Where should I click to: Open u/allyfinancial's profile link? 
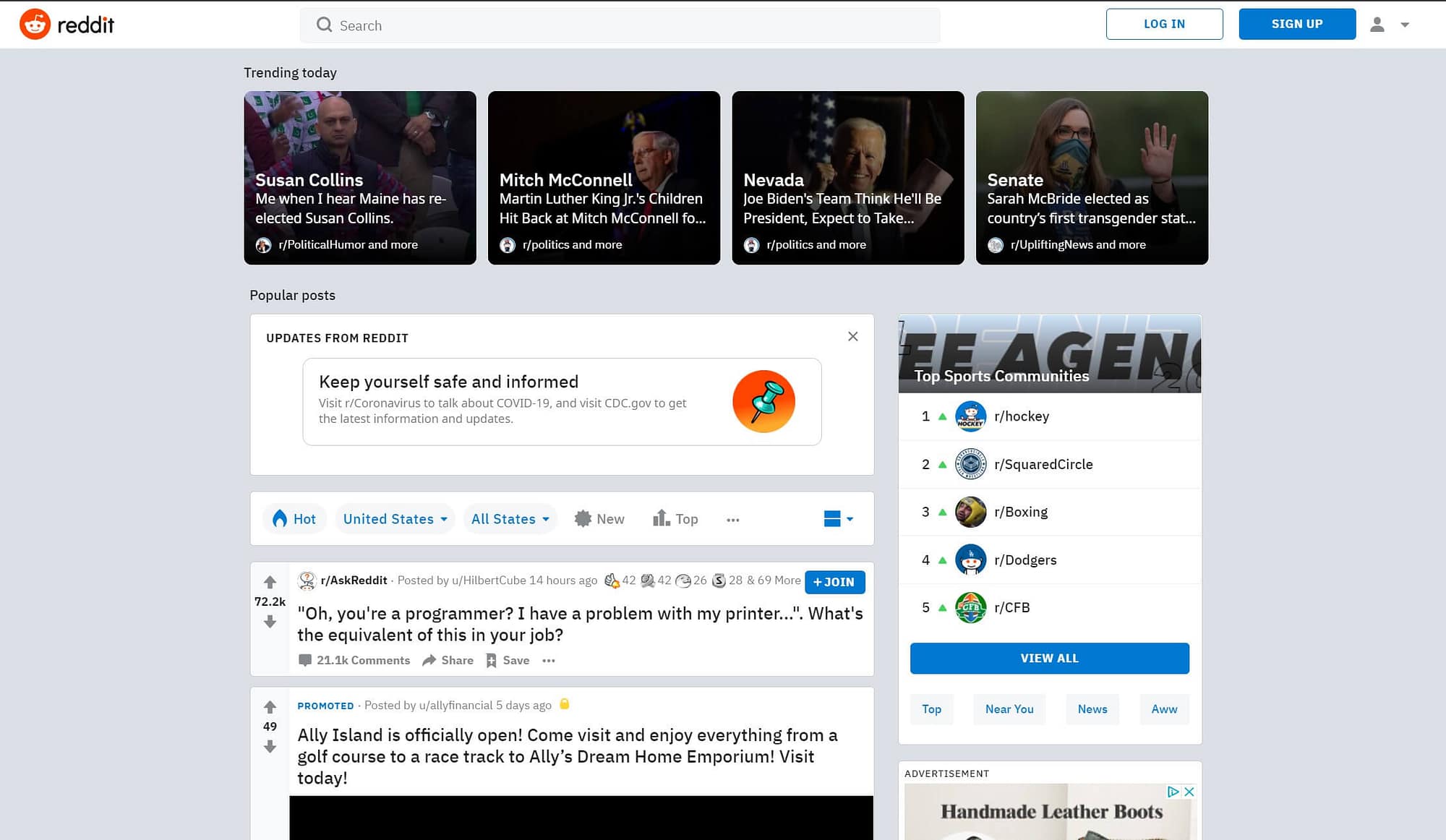pos(455,706)
